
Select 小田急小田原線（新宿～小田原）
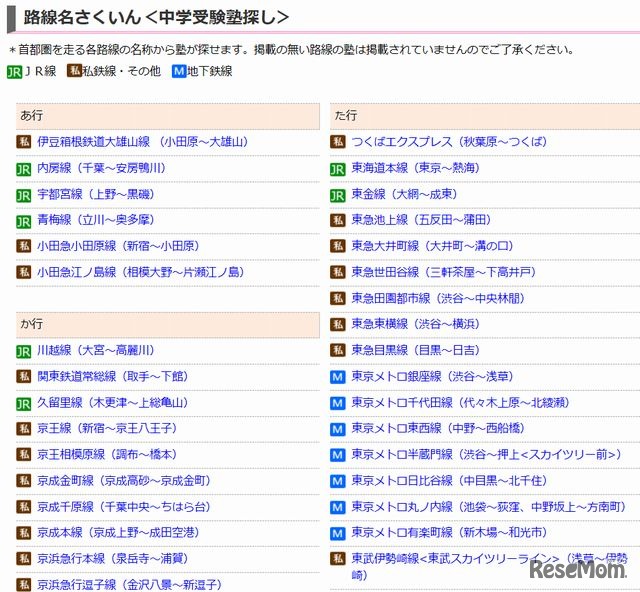pos(117,246)
